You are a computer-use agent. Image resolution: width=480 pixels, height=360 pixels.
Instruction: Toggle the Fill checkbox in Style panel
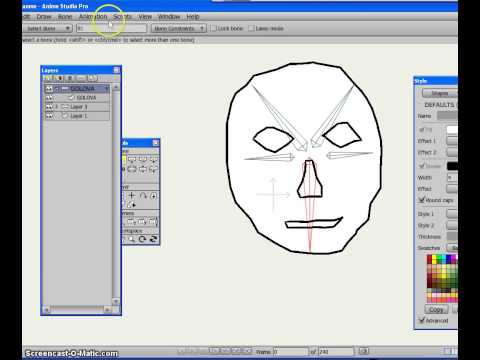tap(422, 129)
